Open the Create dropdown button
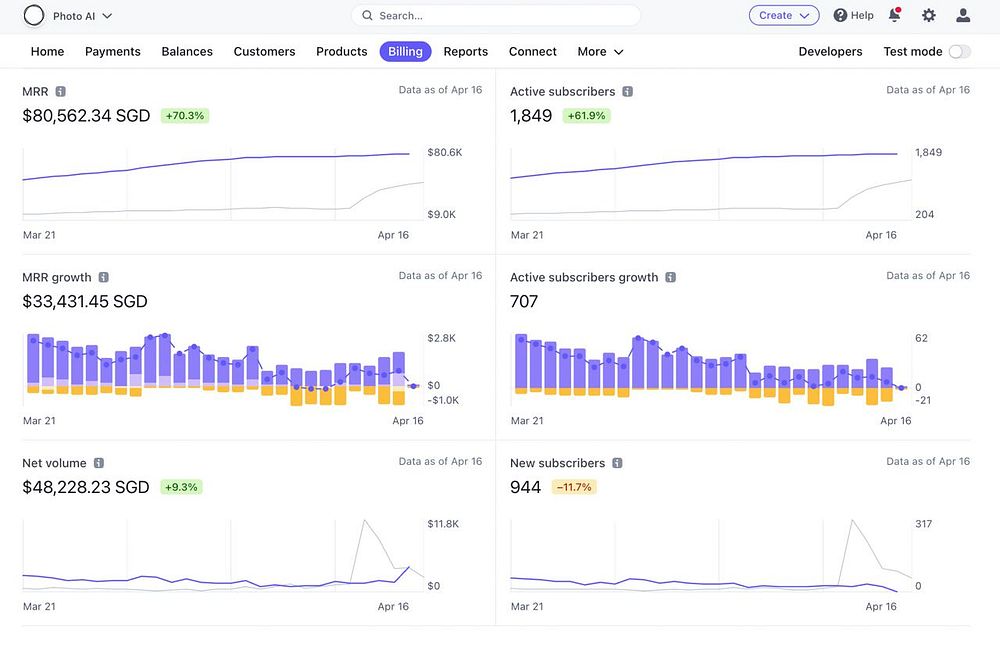The width and height of the screenshot is (1000, 647). coord(784,15)
